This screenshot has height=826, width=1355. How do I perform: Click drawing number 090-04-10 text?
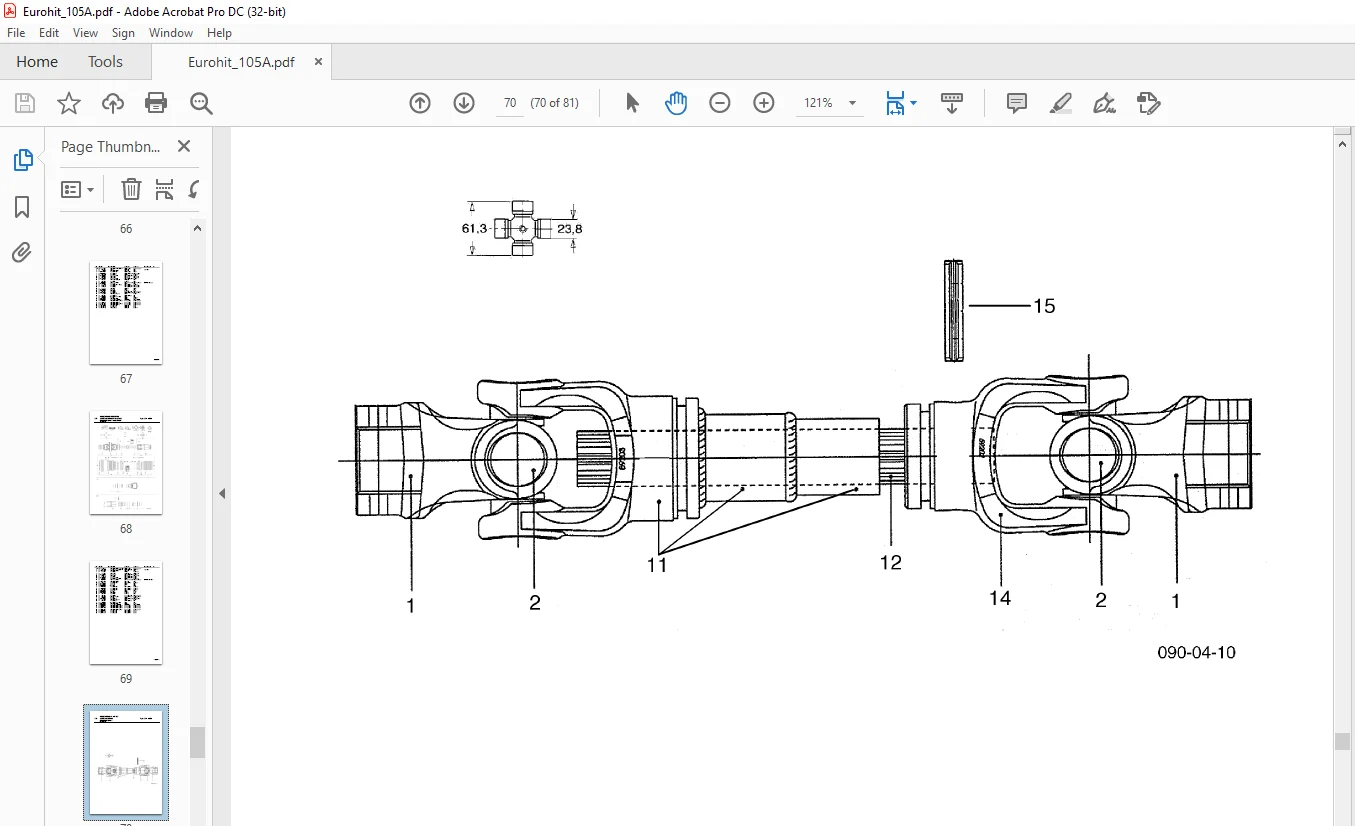(x=1196, y=653)
